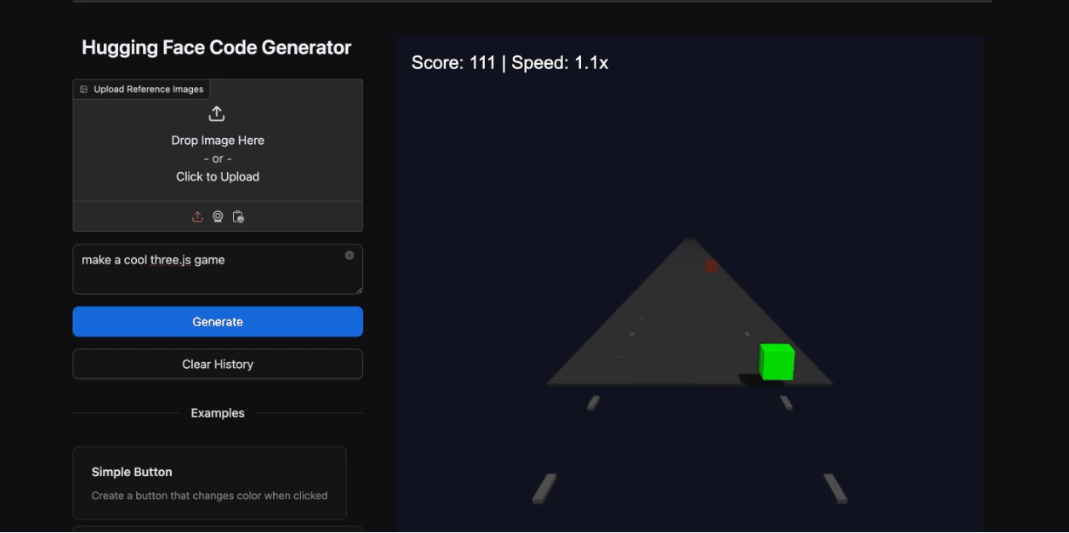Click the large upload arrow in drop zone

217,114
